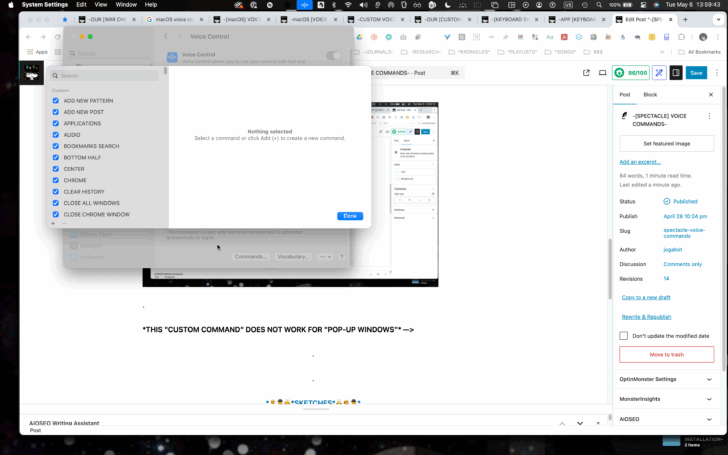Check Don't update the modified date
728x455 pixels.
[624, 336]
